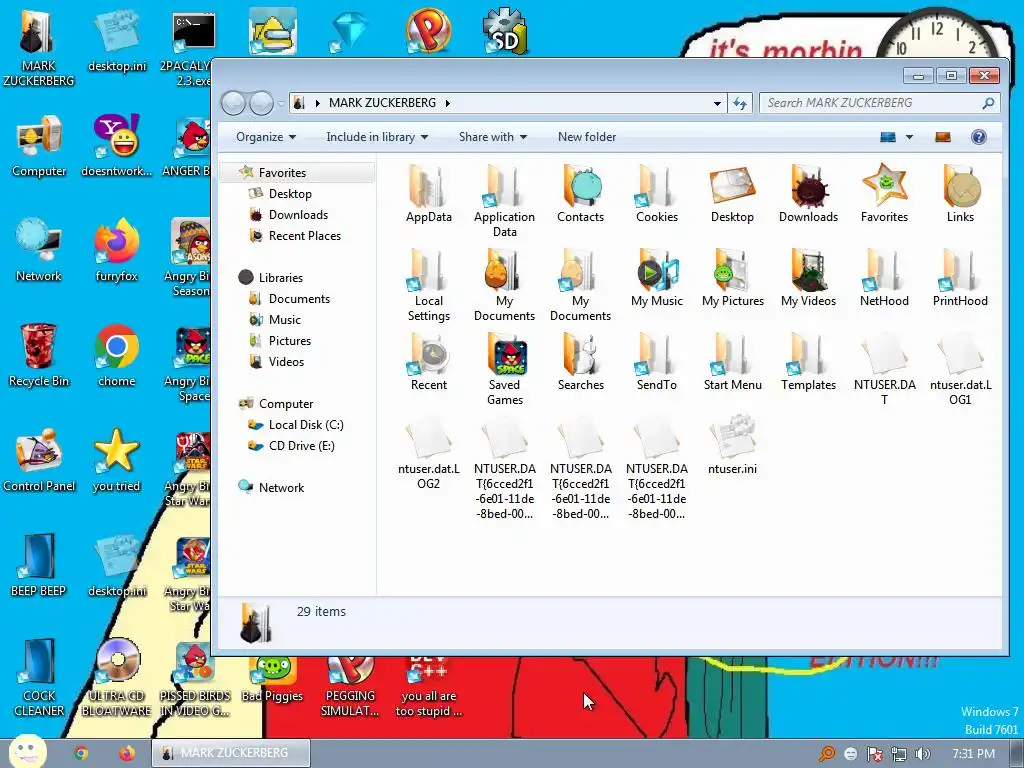
Task: Select the Templates folder
Action: click(x=808, y=362)
